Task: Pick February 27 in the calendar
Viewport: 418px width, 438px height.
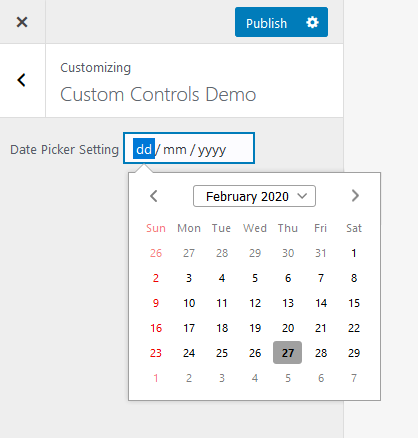Action: click(288, 353)
